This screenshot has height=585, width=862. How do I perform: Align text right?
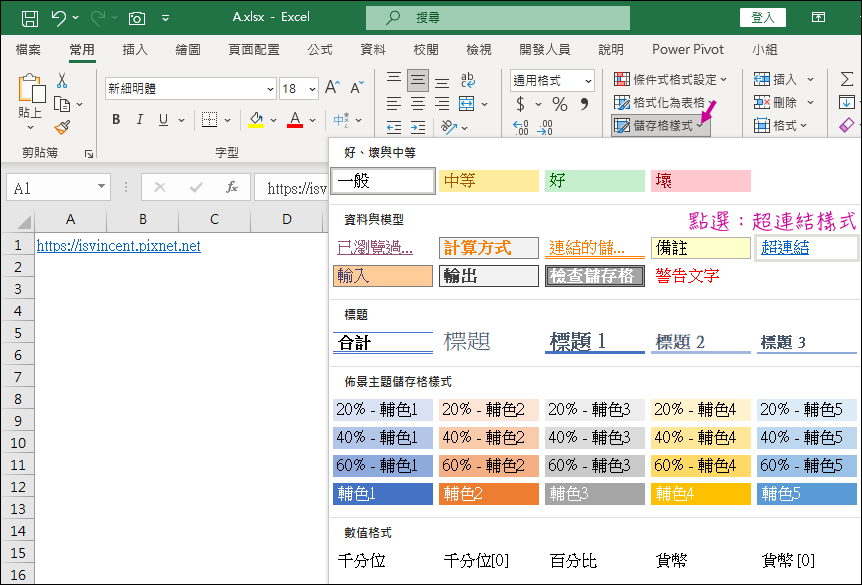pos(442,104)
